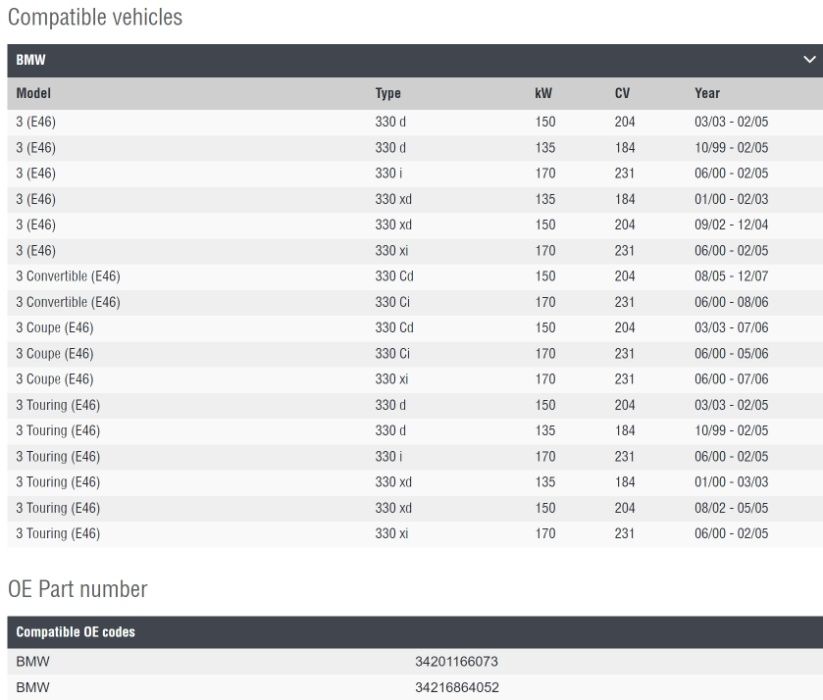This screenshot has height=700, width=823.
Task: Collapse the BMW section with the chevron arrow
Action: coord(810,61)
